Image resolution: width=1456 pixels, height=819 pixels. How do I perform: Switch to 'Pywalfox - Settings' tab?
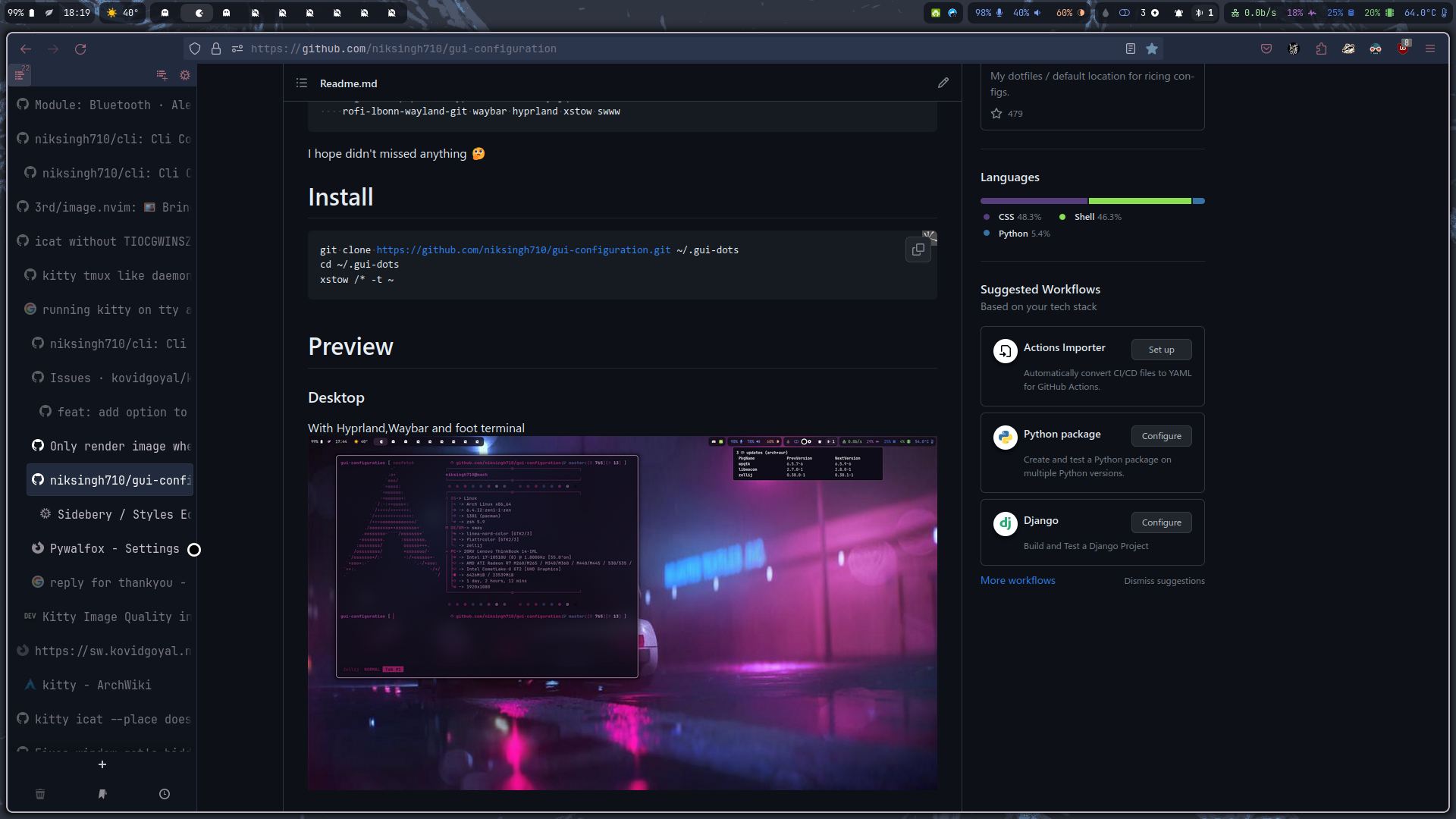[114, 548]
